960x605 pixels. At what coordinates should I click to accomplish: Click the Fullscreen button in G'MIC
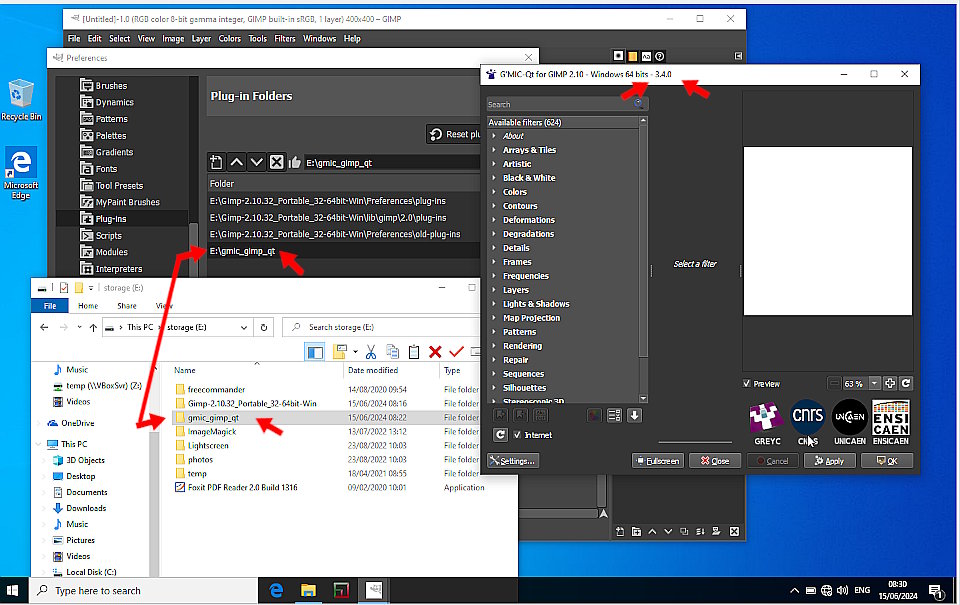658,461
